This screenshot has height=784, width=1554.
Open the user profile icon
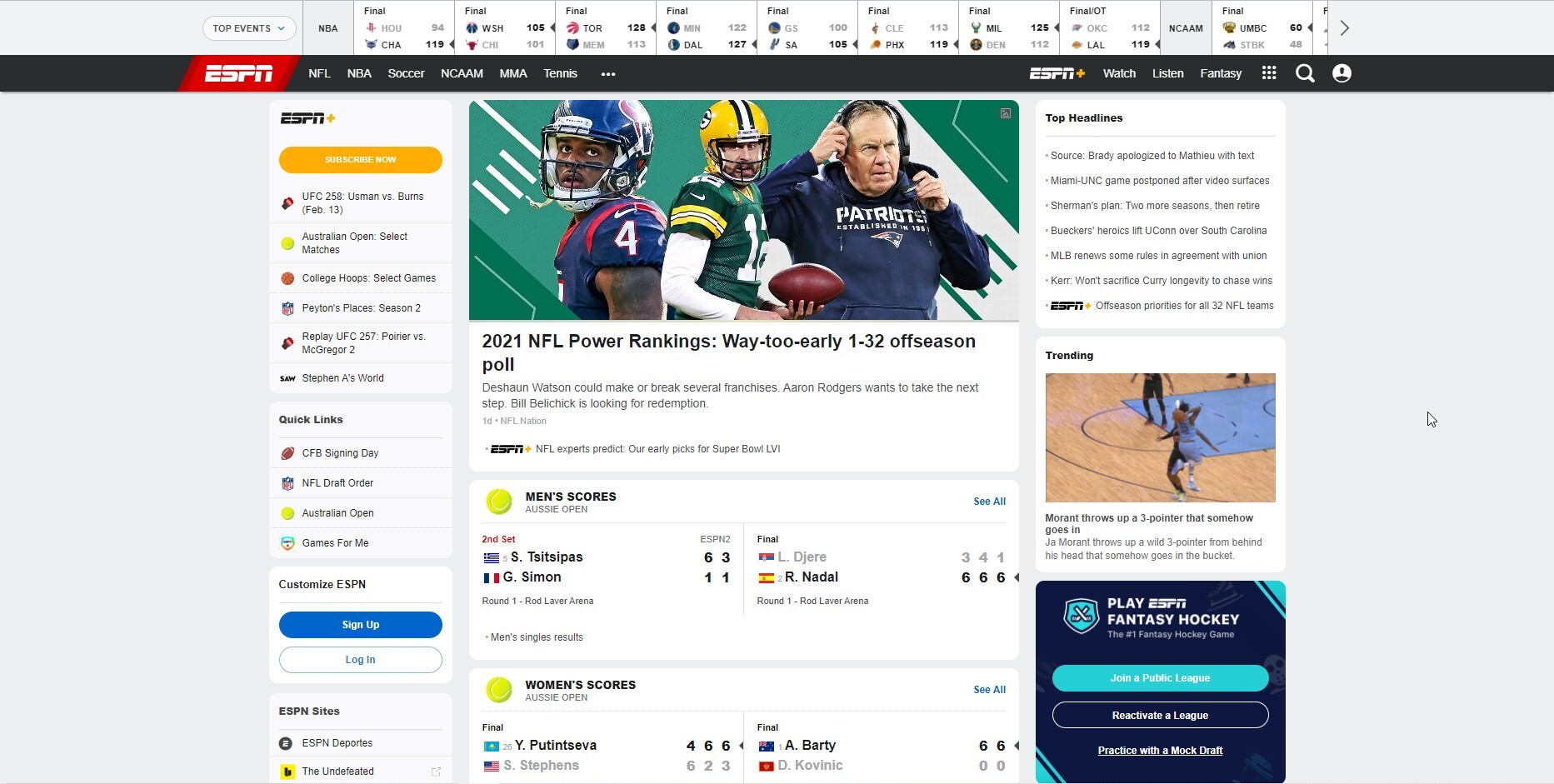click(1342, 73)
